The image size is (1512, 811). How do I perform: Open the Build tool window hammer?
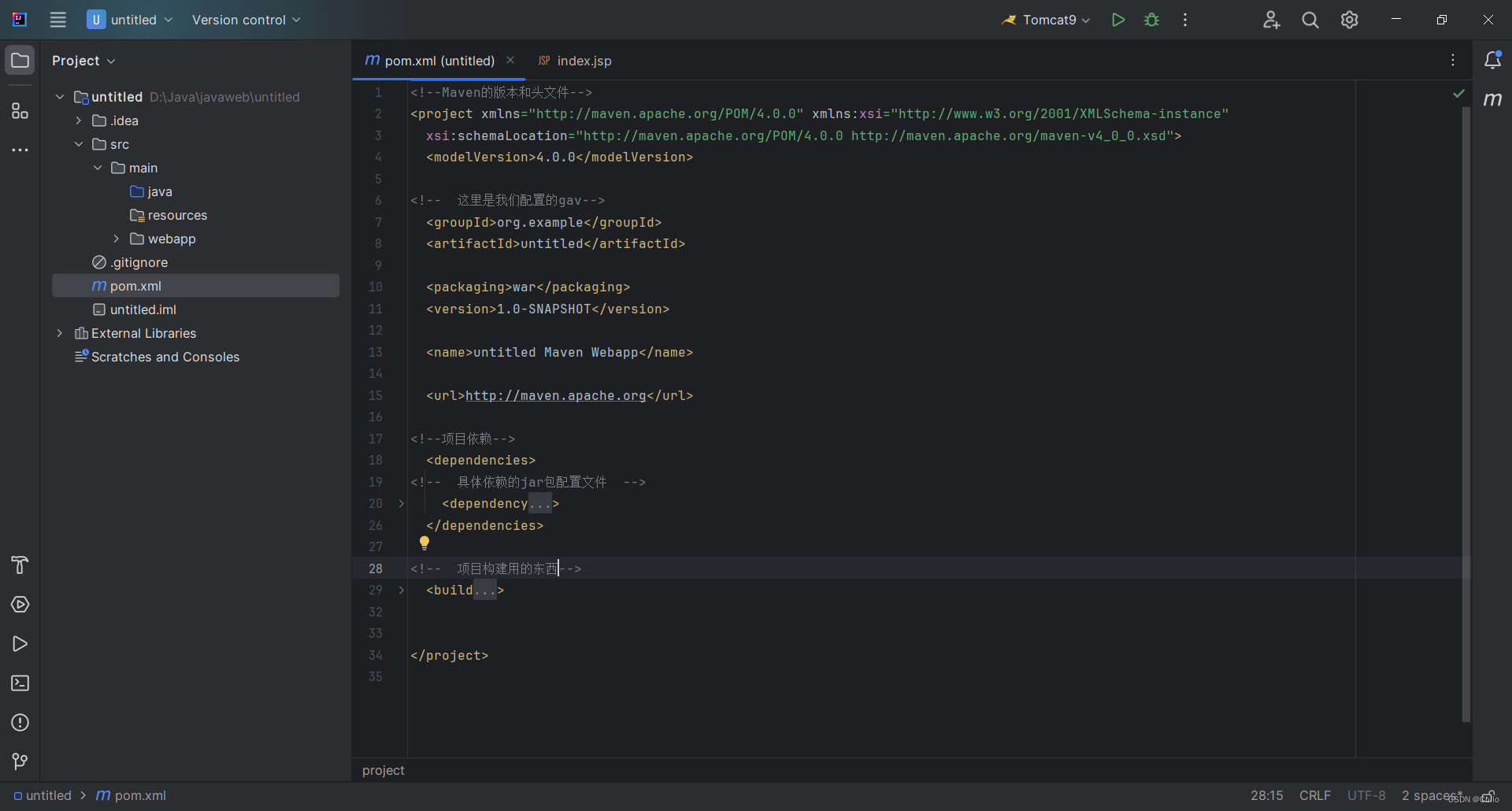[20, 565]
